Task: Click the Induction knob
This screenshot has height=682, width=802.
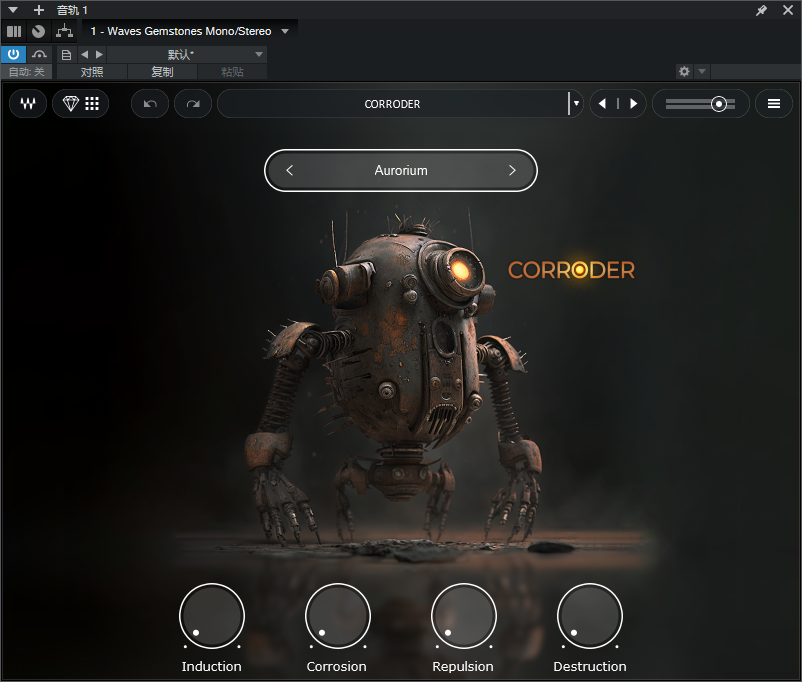Action: coord(212,616)
